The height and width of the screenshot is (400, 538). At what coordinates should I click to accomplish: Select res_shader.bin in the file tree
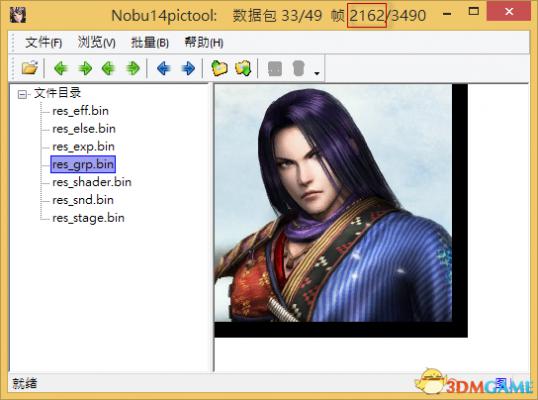click(x=92, y=182)
